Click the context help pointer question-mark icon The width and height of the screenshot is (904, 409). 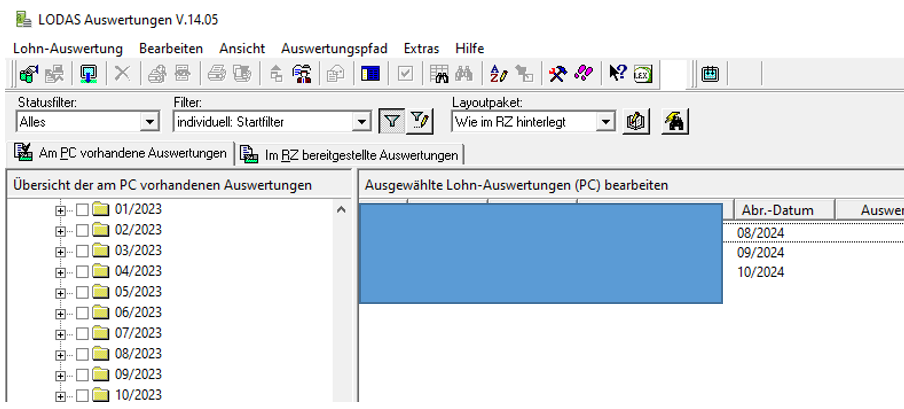pyautogui.click(x=618, y=74)
